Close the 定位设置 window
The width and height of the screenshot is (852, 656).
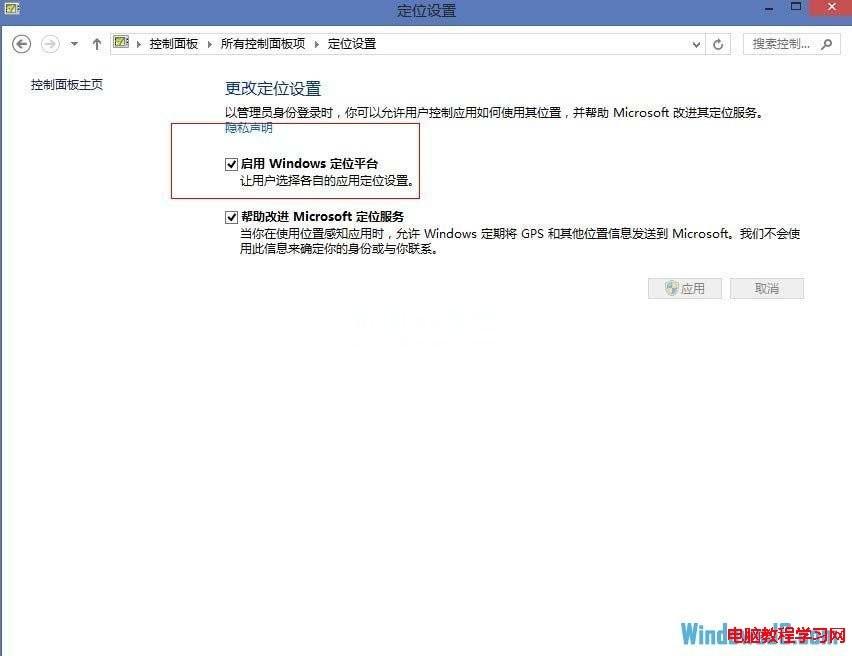tap(831, 7)
